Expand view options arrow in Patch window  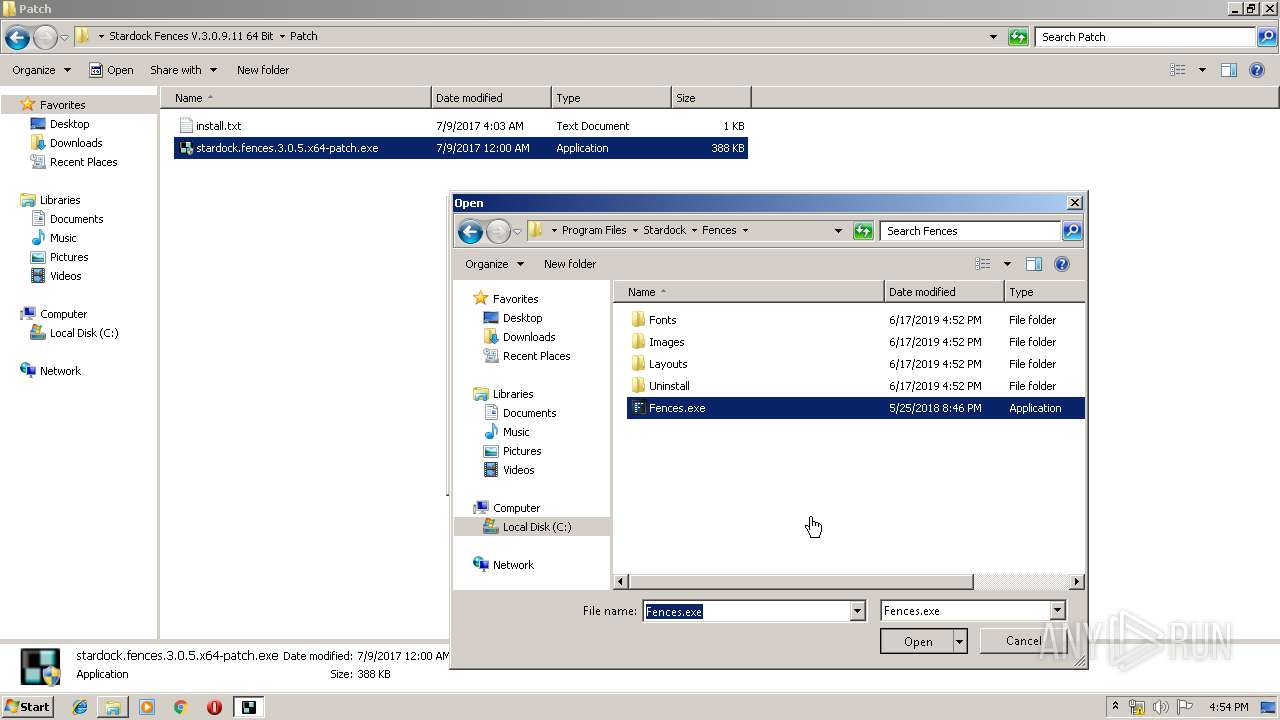[x=1202, y=70]
